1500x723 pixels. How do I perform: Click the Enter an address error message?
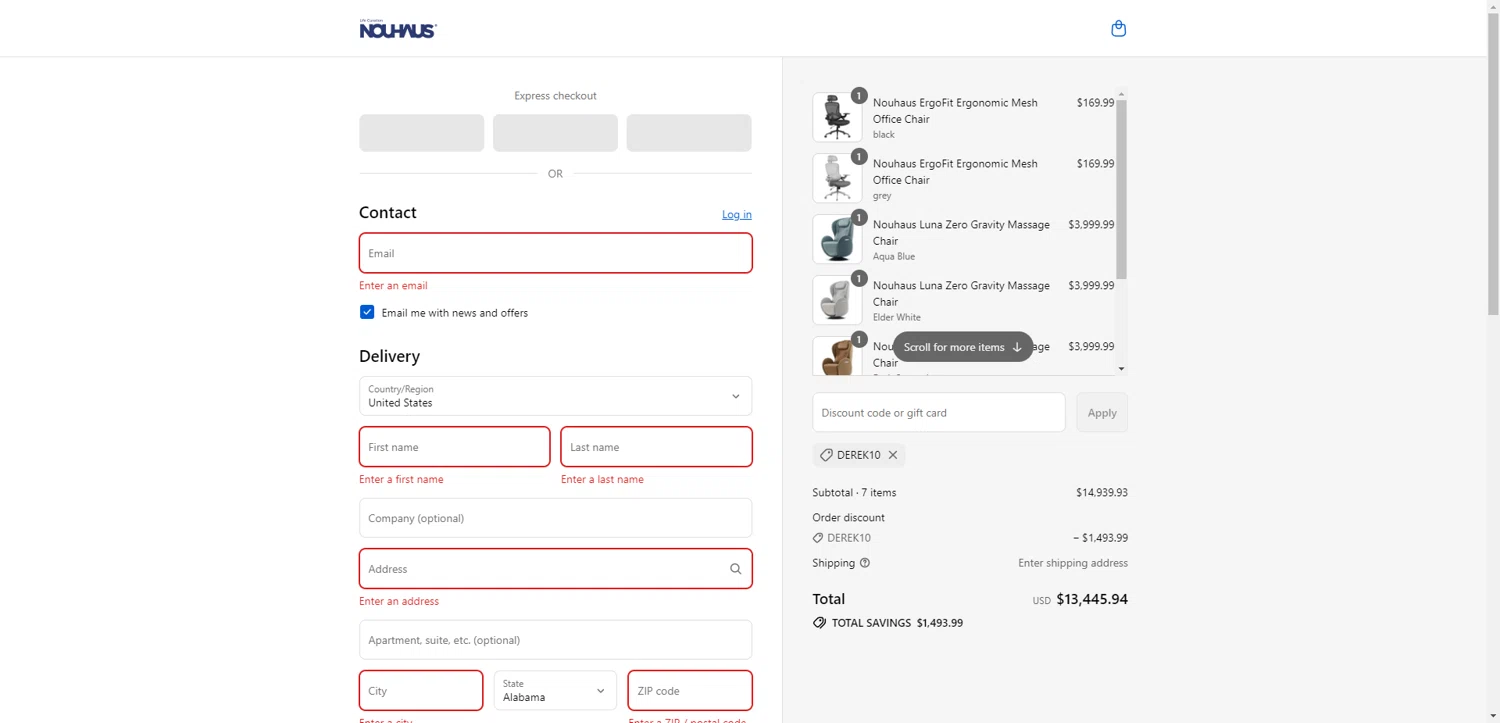(x=399, y=602)
